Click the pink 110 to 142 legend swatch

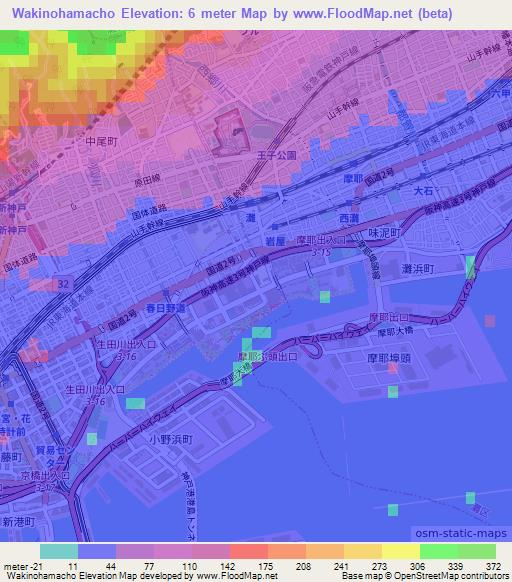[211, 551]
